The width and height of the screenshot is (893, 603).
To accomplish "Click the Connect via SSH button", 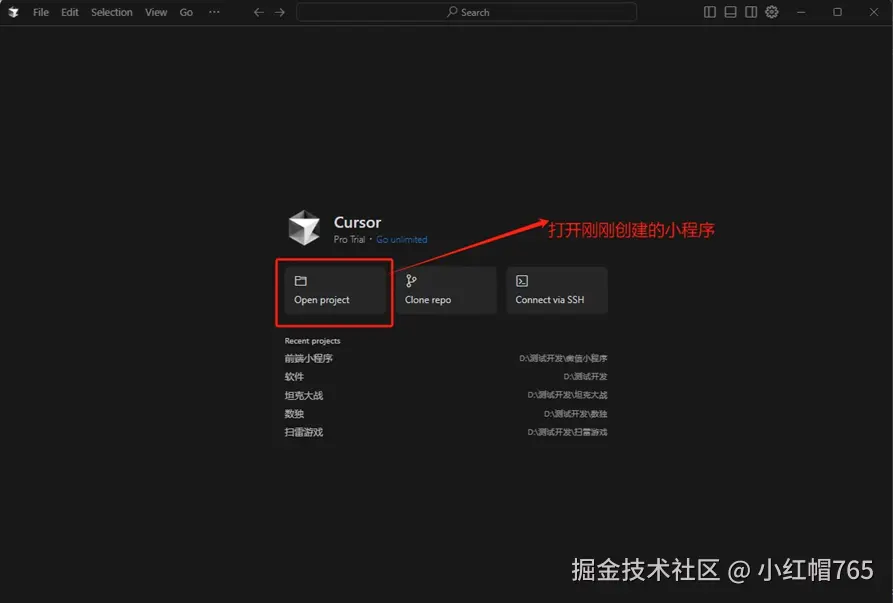I will click(x=557, y=290).
